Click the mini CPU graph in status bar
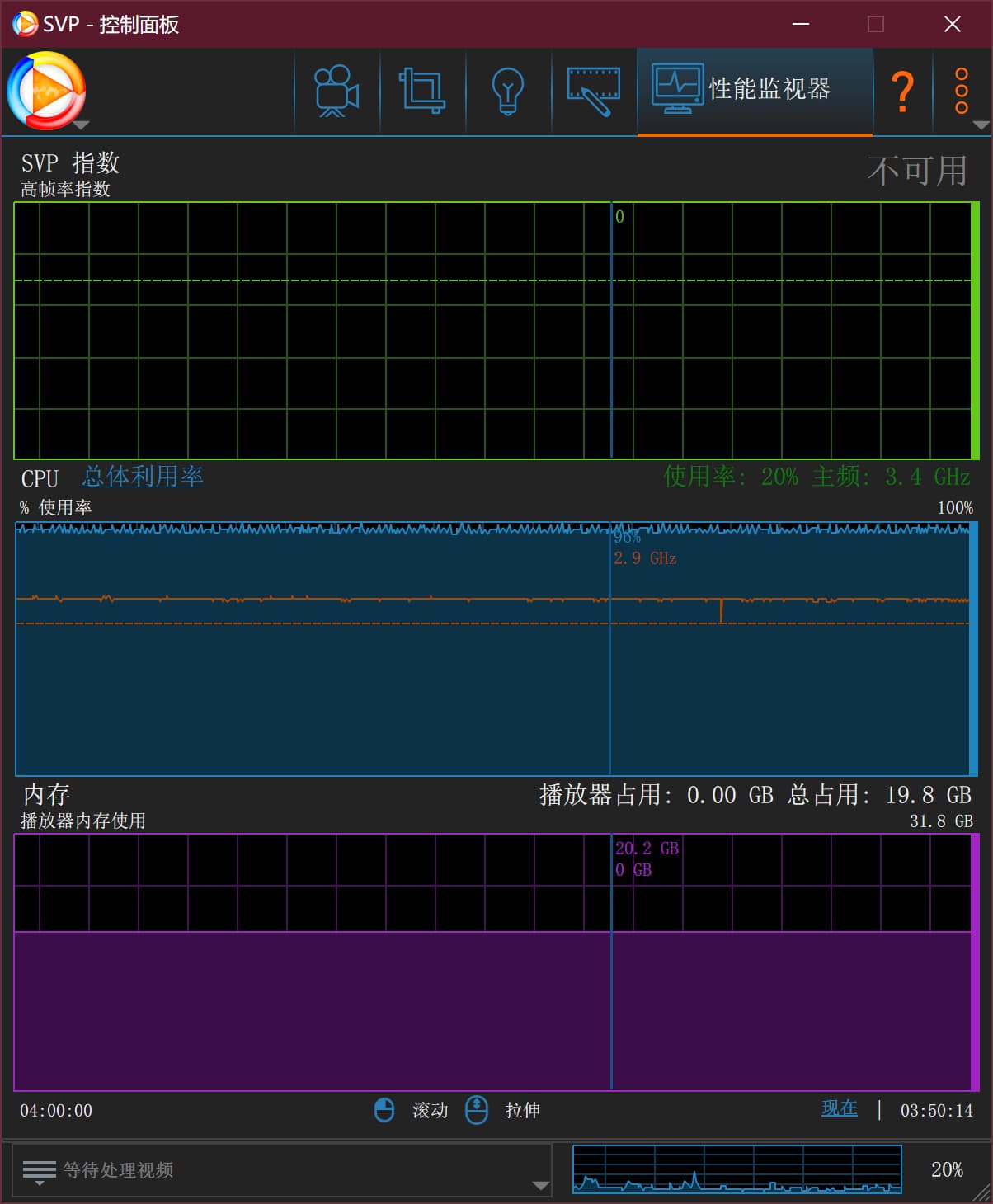Image resolution: width=993 pixels, height=1204 pixels. pos(737,1169)
